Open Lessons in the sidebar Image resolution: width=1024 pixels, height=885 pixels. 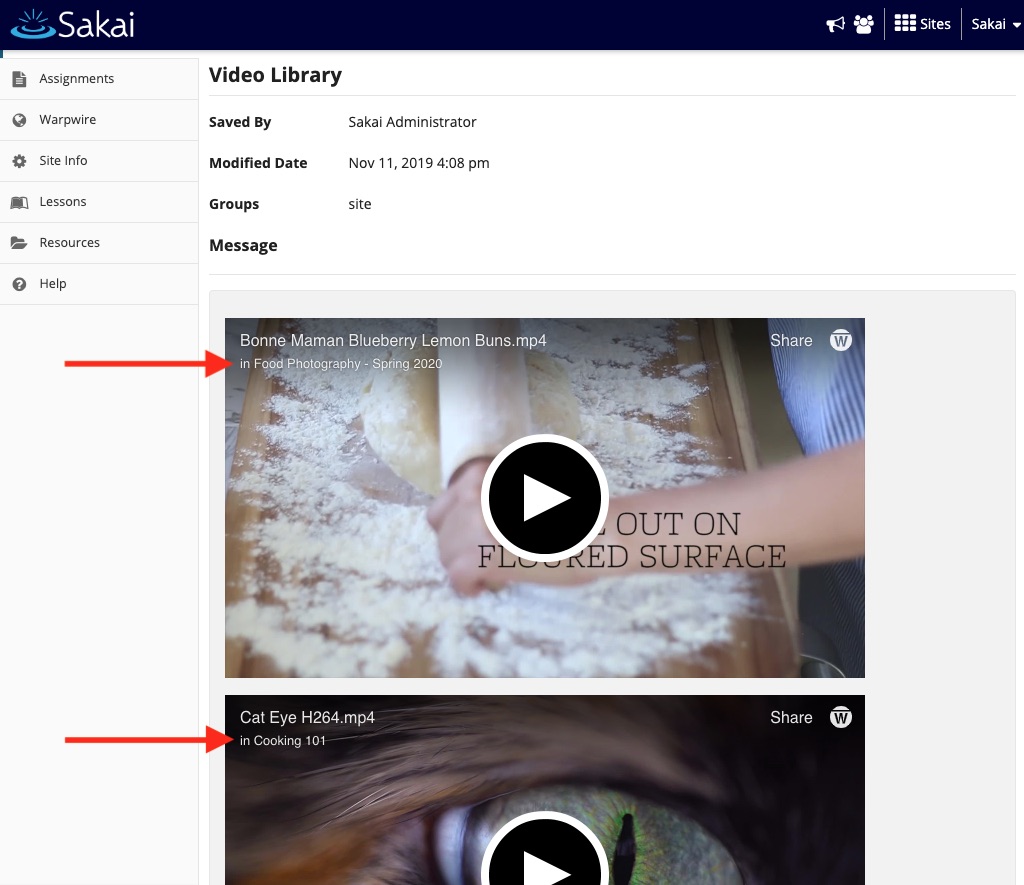63,202
